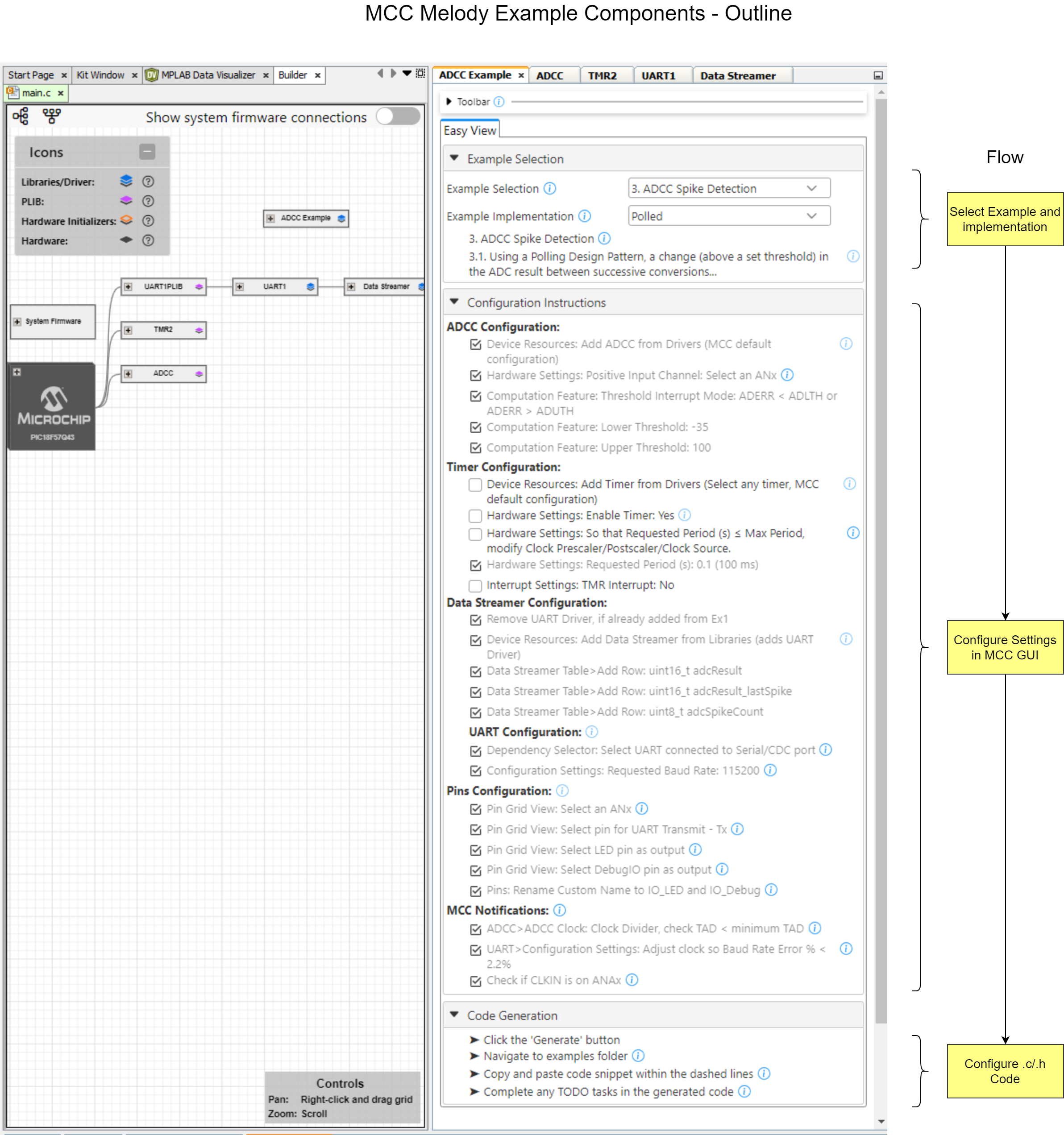Click the Microchip PIC18F57Q43 device block
Screen dimensions: 1064x1135
click(x=53, y=407)
